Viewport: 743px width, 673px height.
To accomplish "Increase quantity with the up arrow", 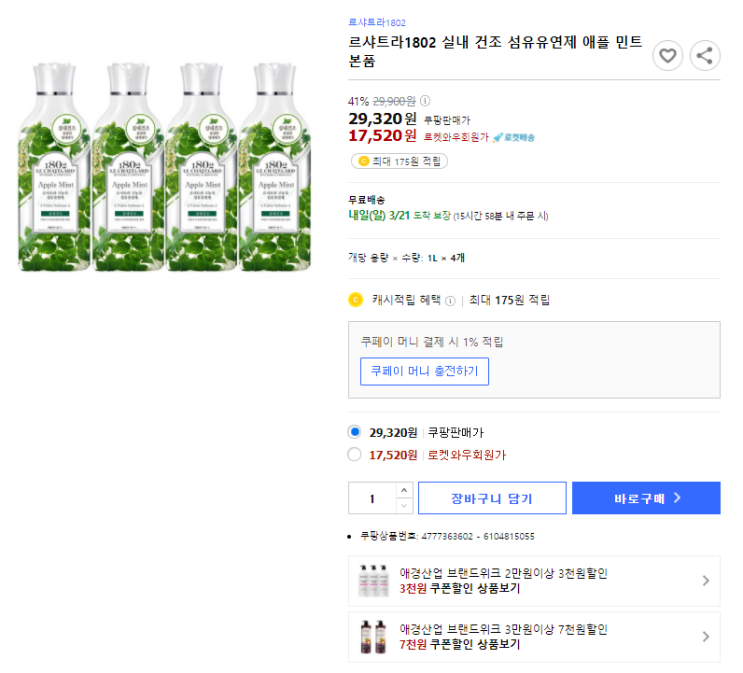I will (404, 490).
